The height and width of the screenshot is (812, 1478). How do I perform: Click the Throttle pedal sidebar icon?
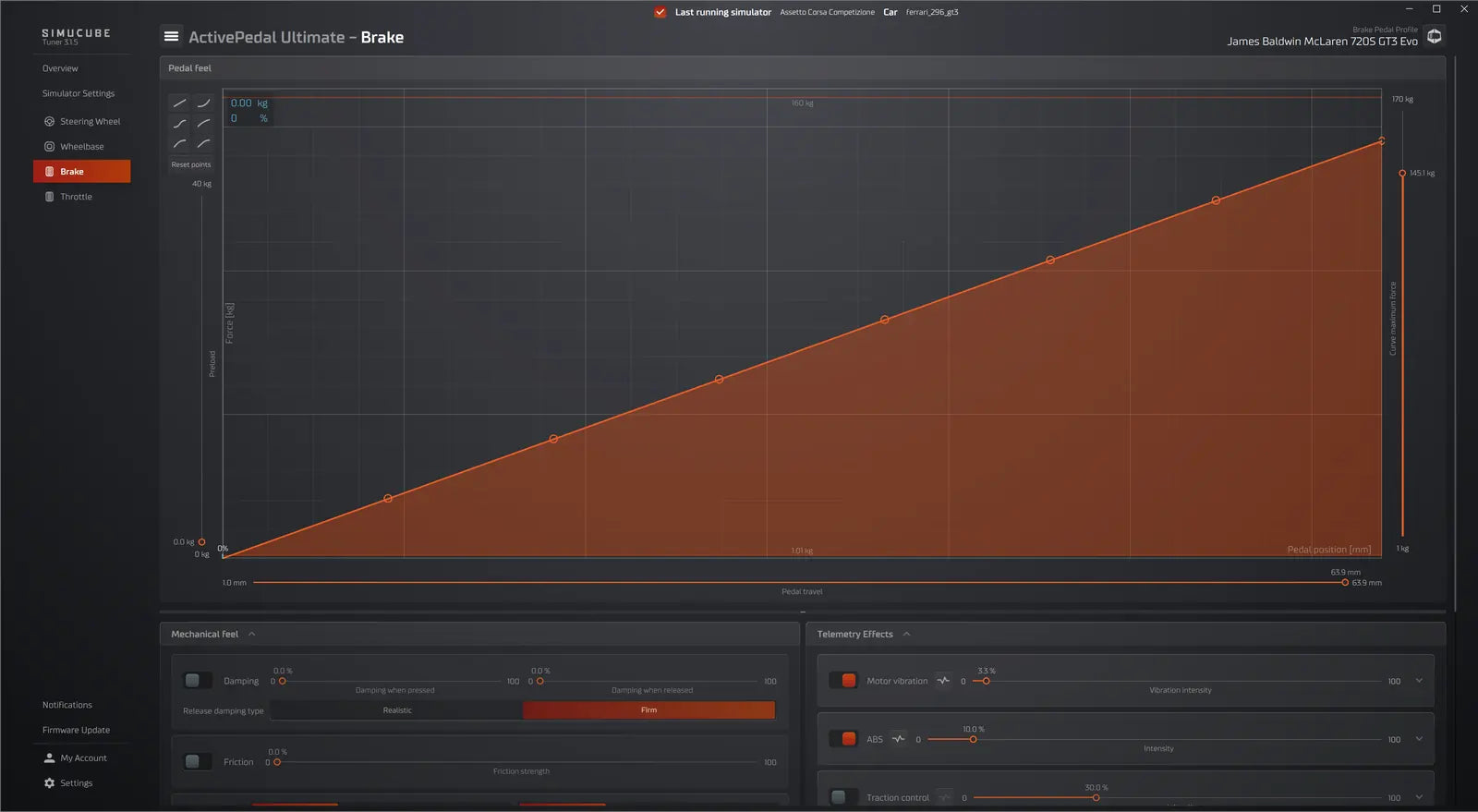[x=50, y=197]
